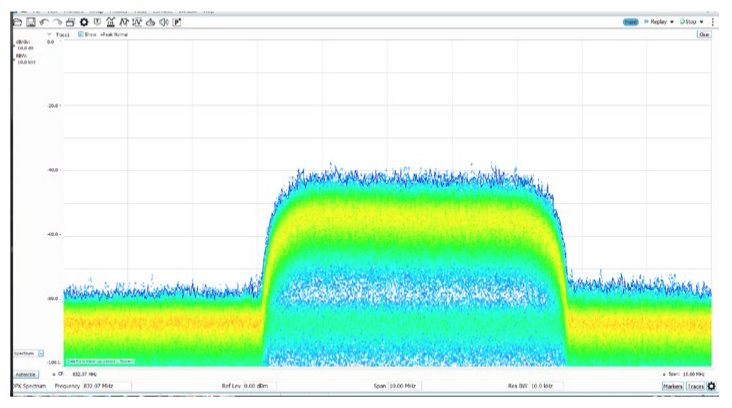Expand the Spectrum display selector

coord(41,353)
